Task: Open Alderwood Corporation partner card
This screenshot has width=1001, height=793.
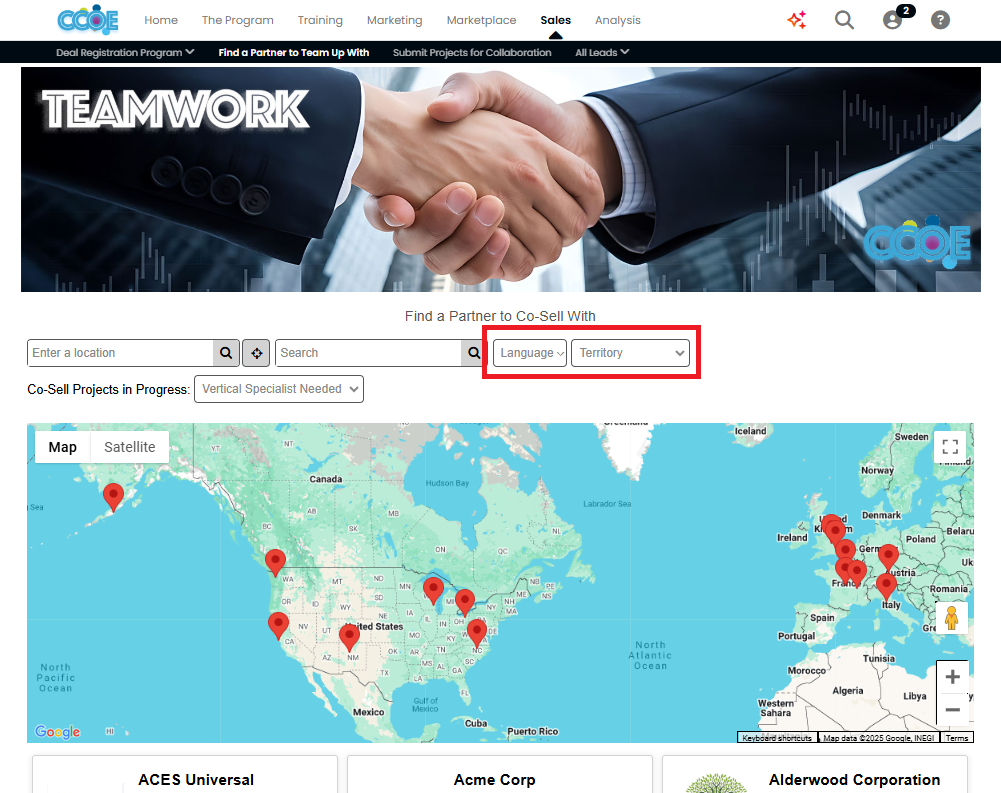Action: (x=815, y=774)
